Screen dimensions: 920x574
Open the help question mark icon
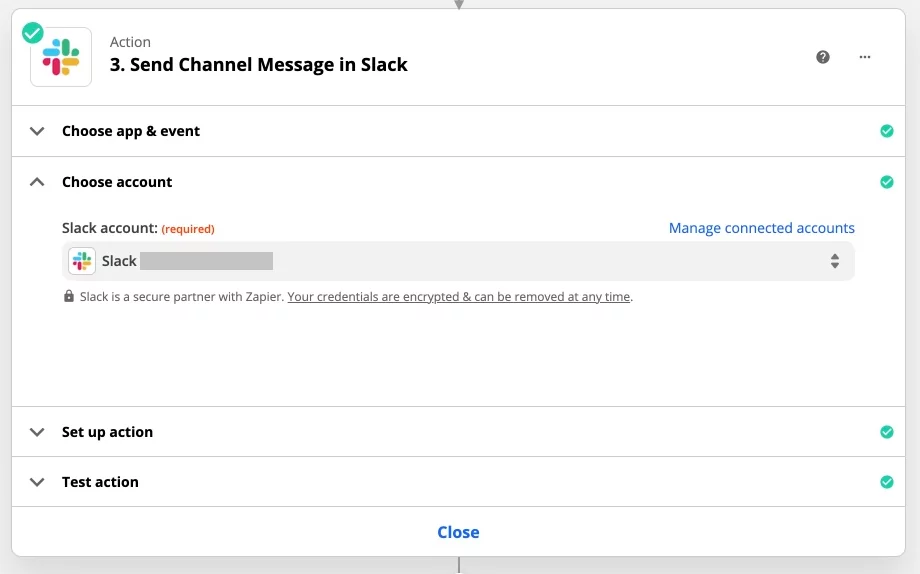pyautogui.click(x=823, y=57)
